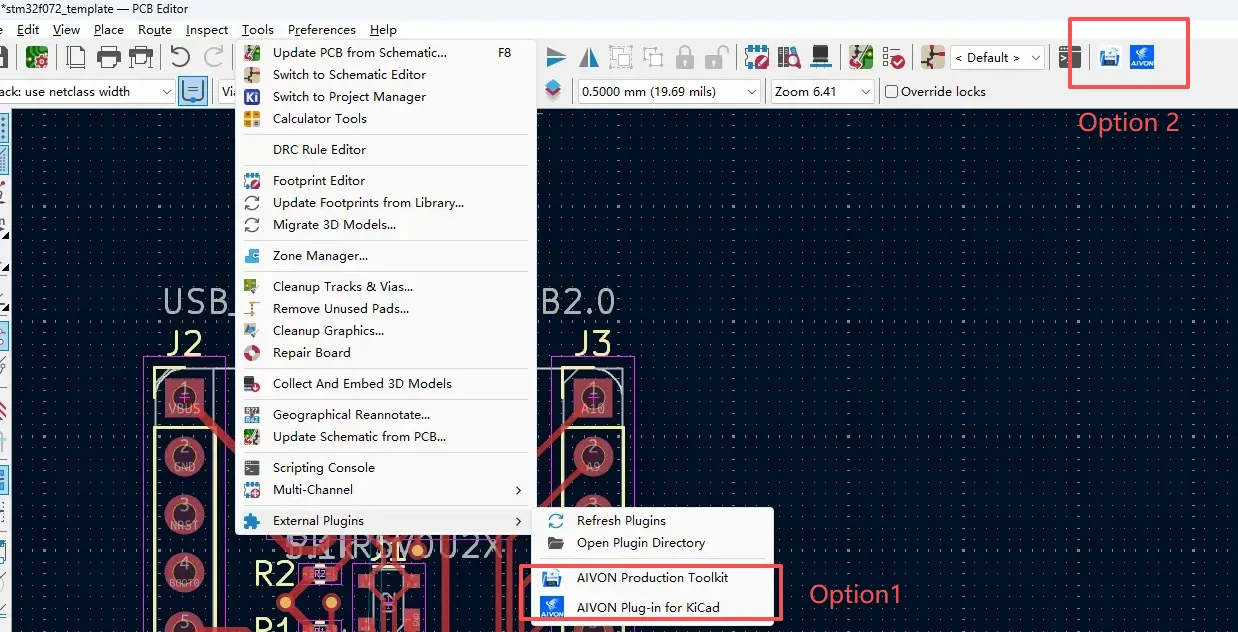Image resolution: width=1238 pixels, height=632 pixels.
Task: Open the Preferences menu
Action: click(x=322, y=29)
